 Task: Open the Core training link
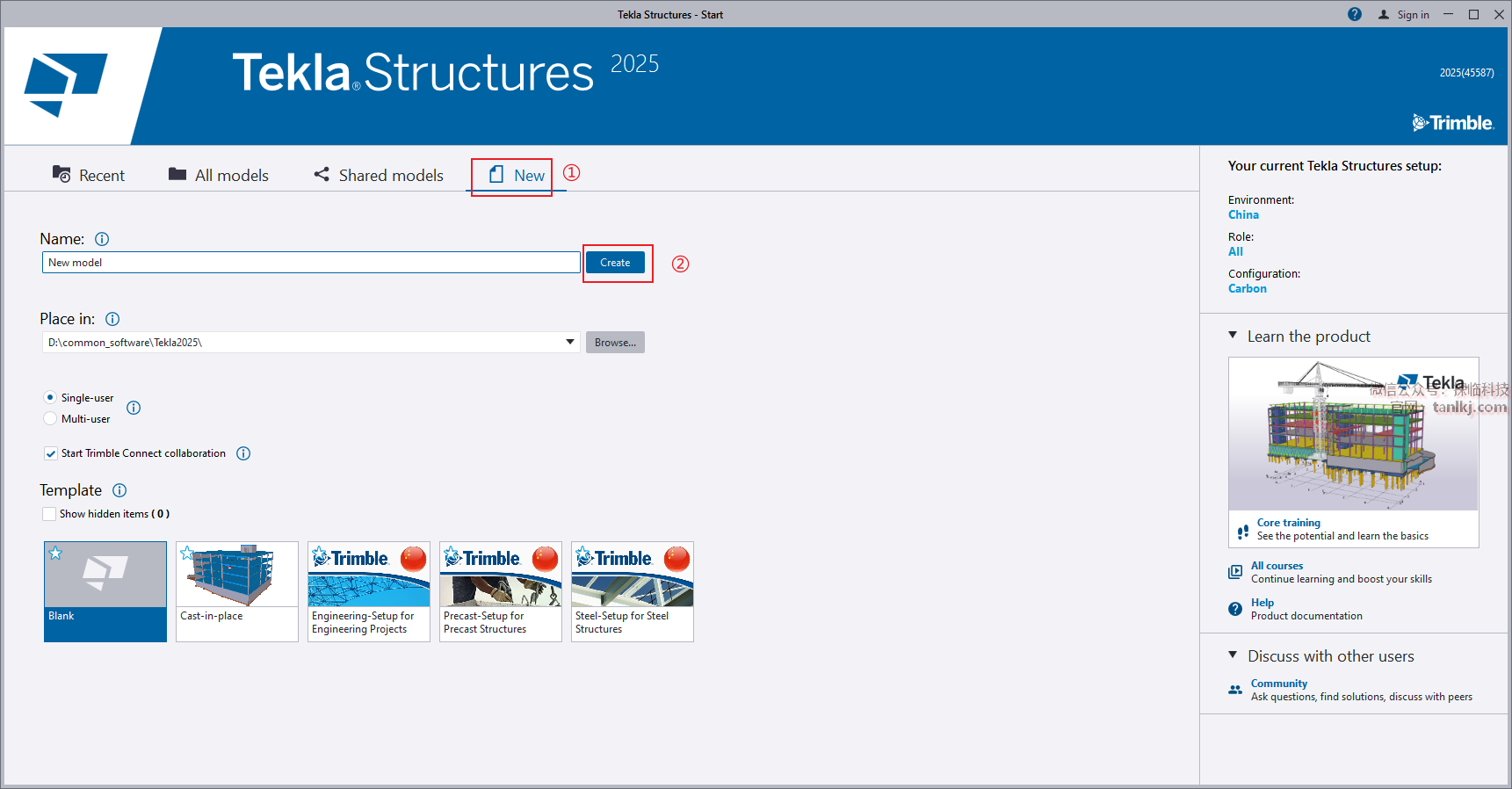1289,523
